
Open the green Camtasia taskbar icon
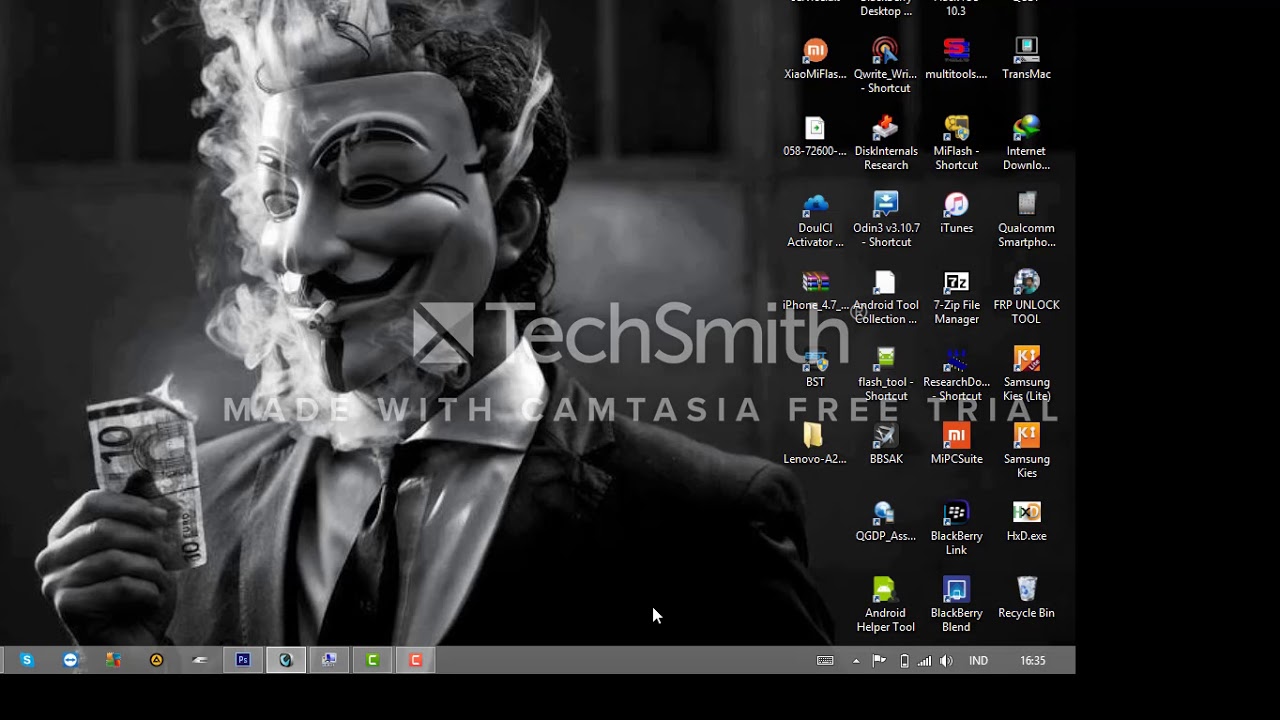pos(372,660)
